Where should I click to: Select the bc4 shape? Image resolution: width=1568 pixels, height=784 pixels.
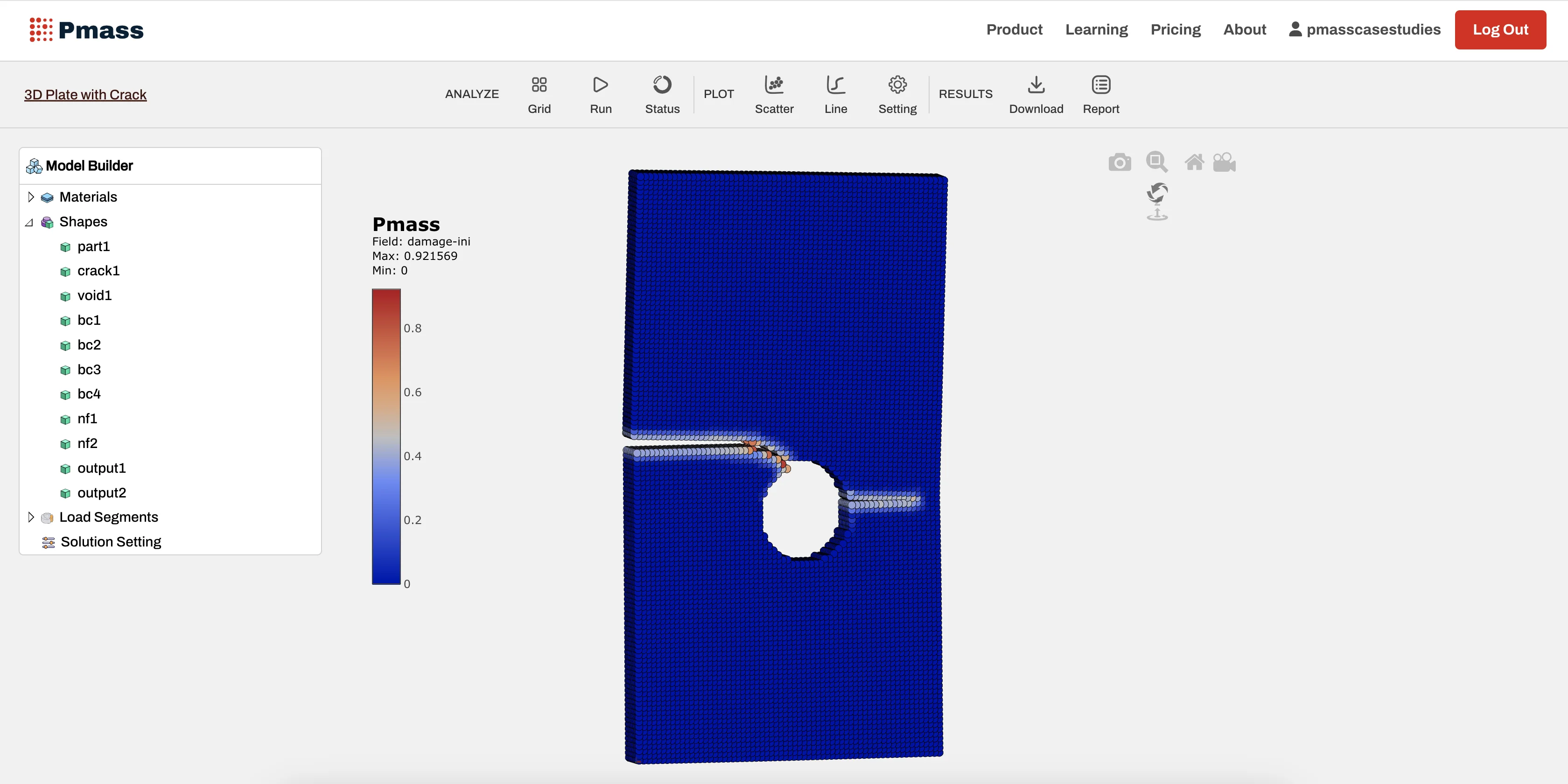89,394
